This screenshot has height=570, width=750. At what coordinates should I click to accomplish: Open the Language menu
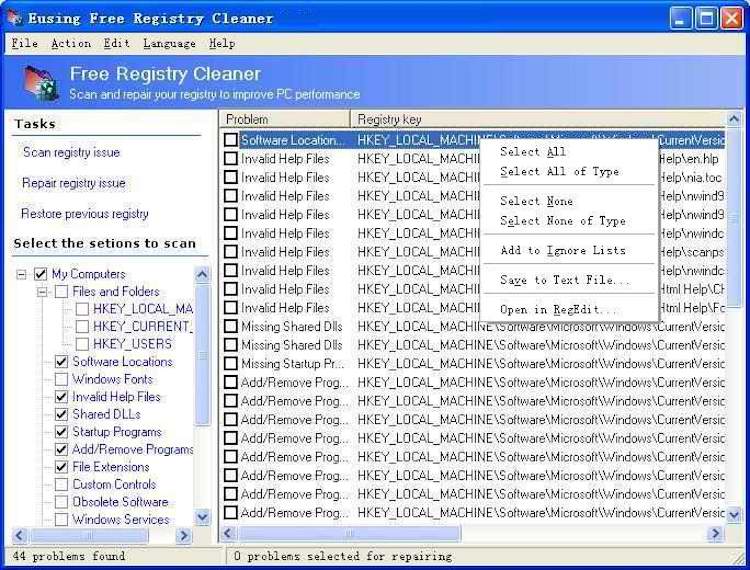coord(169,44)
